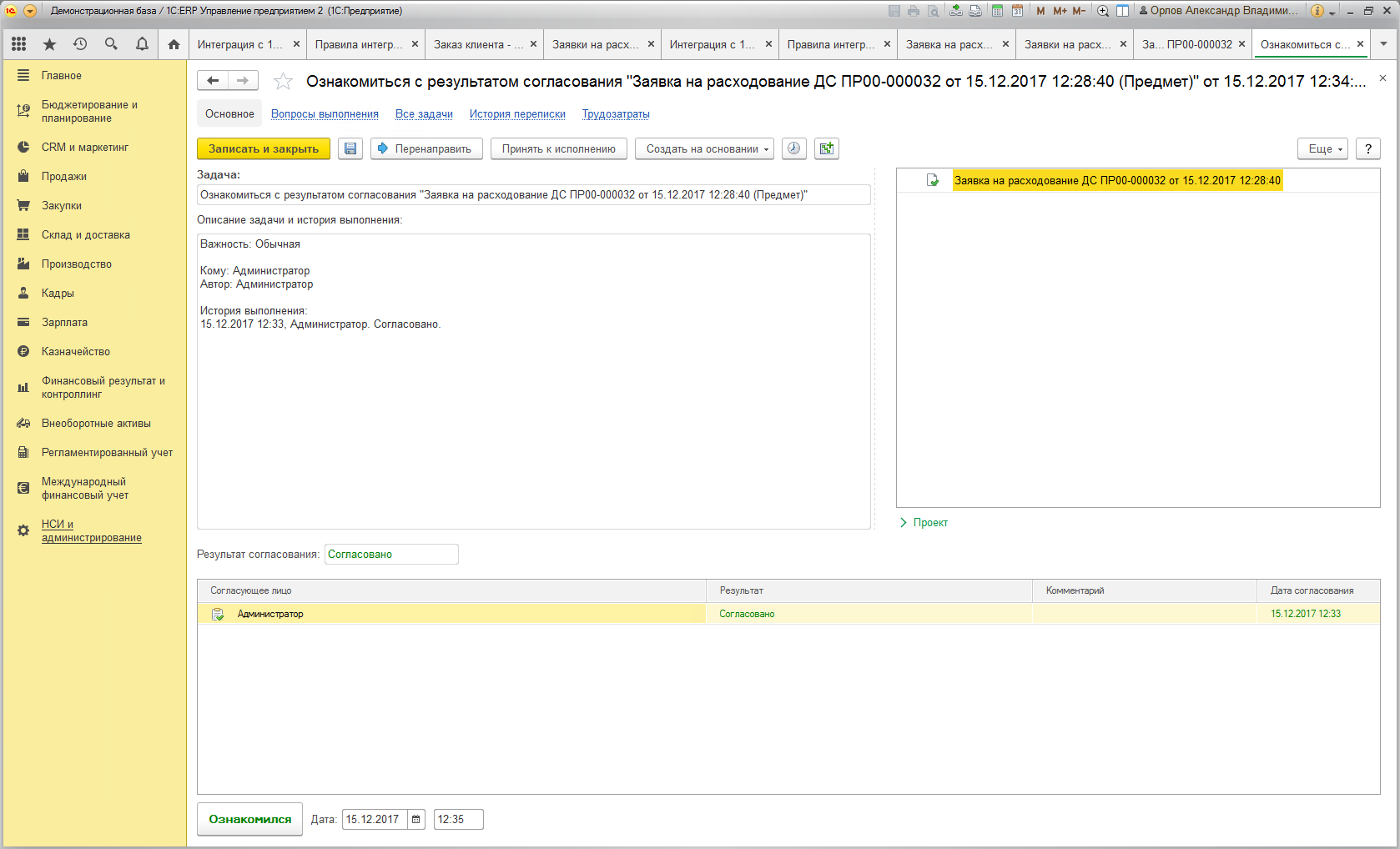
Task: Open the list of all tabs arrow
Action: [x=1383, y=44]
